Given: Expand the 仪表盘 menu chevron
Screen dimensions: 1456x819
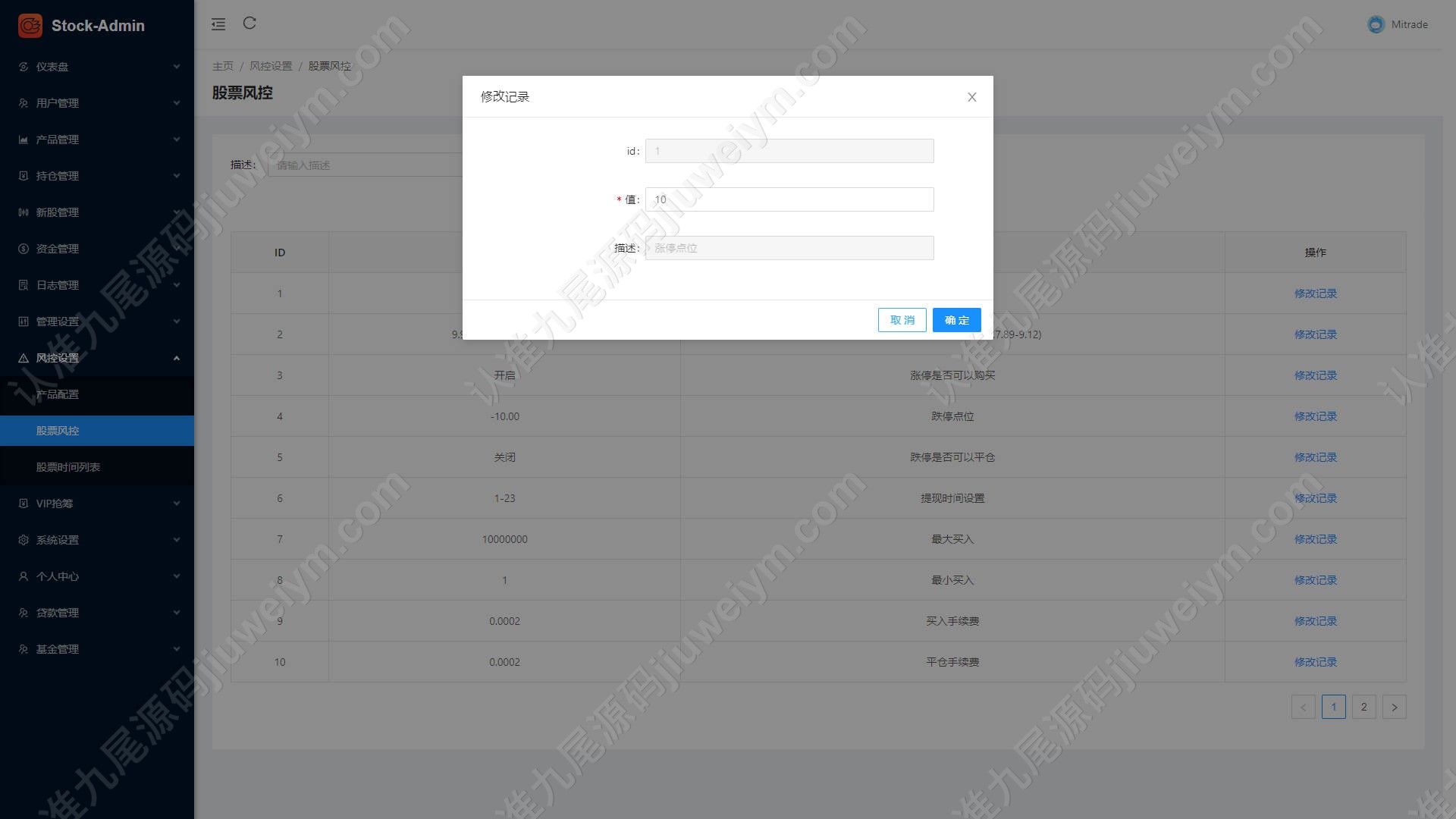Looking at the screenshot, I should [x=177, y=67].
